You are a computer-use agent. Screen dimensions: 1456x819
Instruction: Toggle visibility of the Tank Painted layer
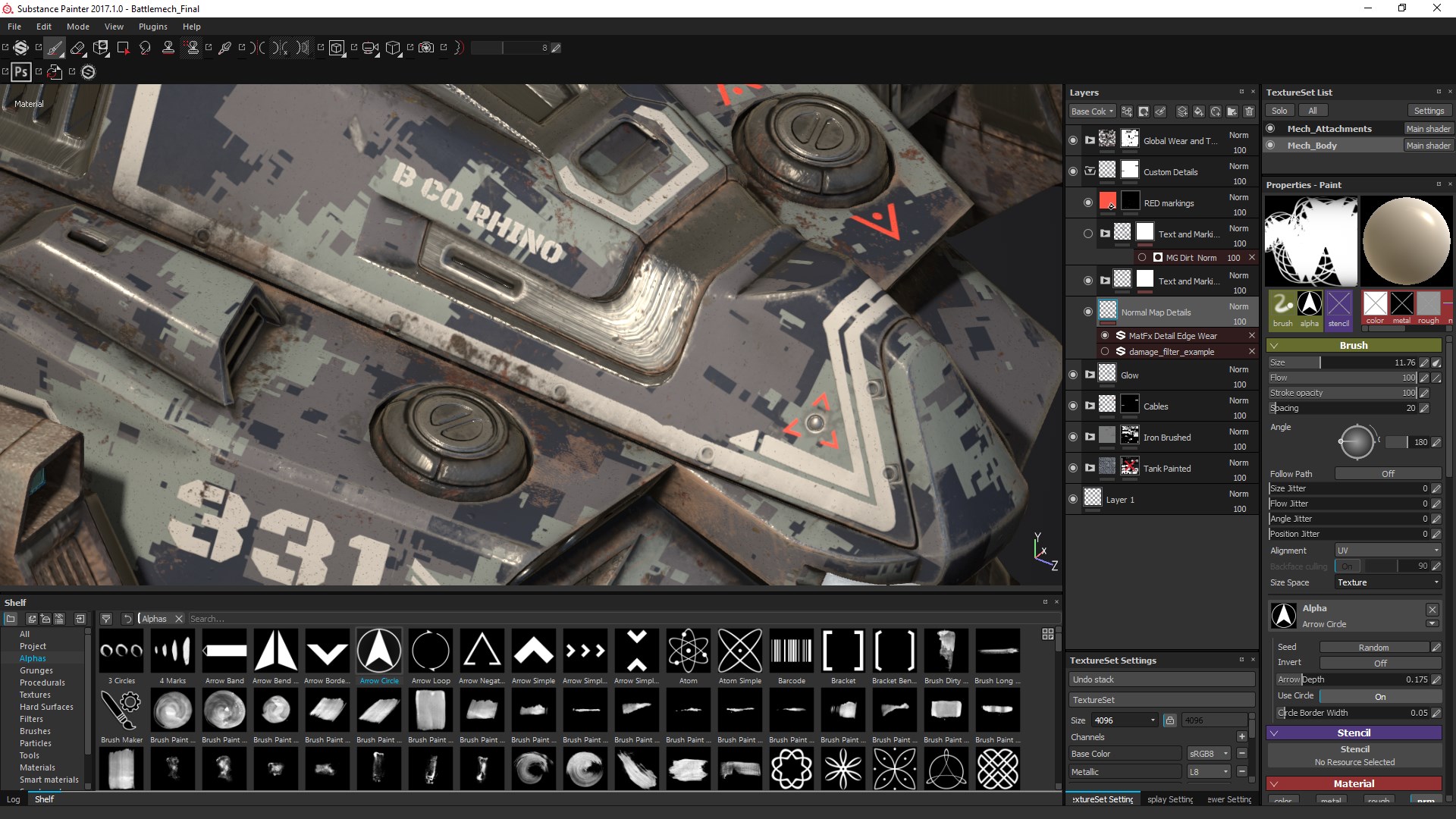coord(1072,468)
